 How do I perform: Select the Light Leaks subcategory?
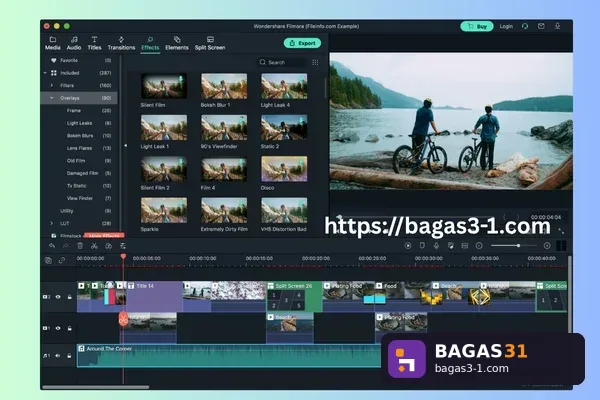tap(79, 123)
